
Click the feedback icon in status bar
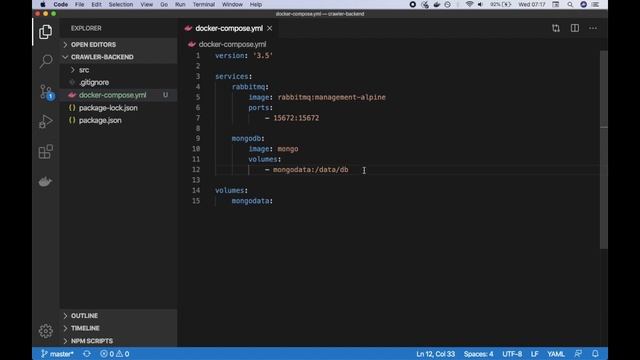pyautogui.click(x=578, y=354)
